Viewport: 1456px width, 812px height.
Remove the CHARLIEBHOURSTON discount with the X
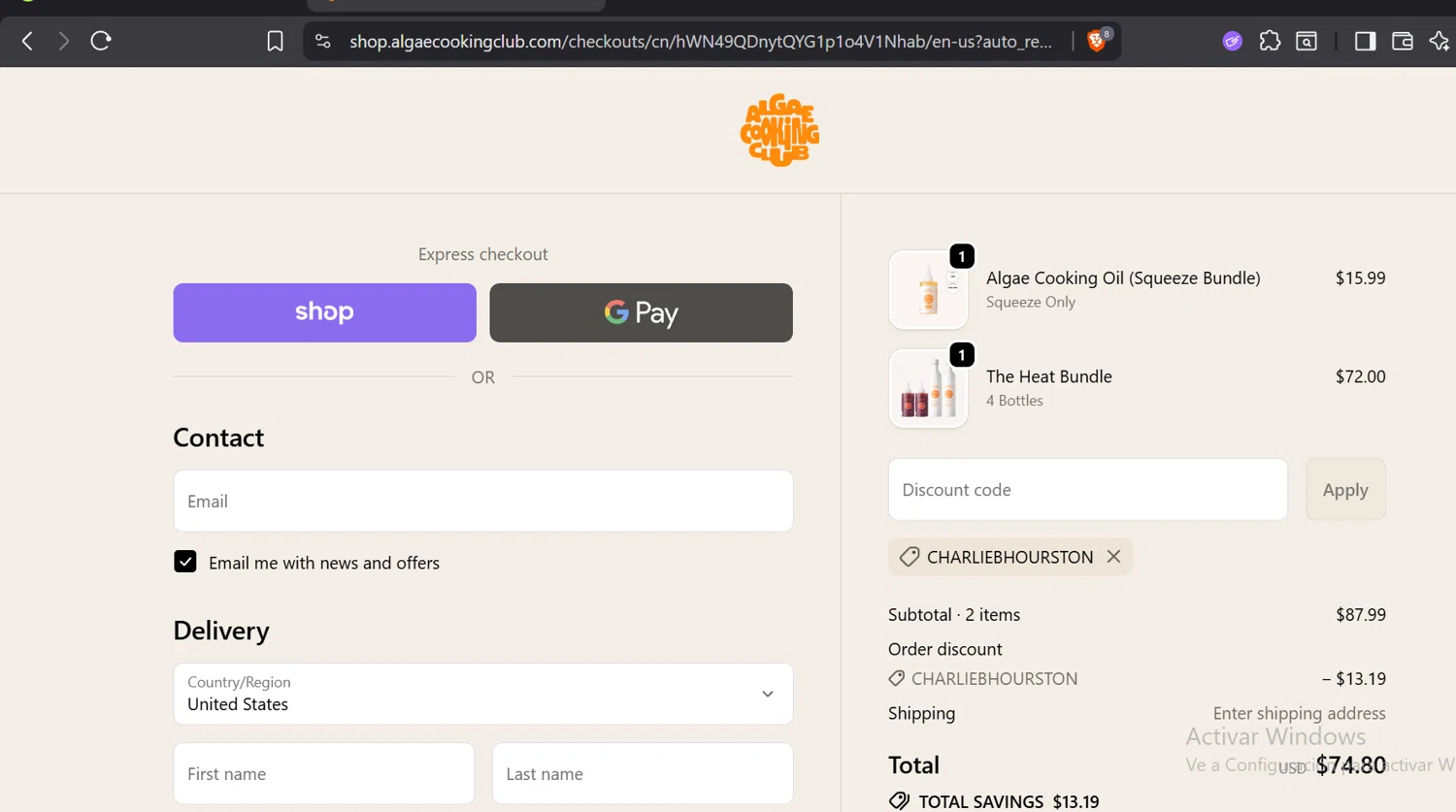1113,556
